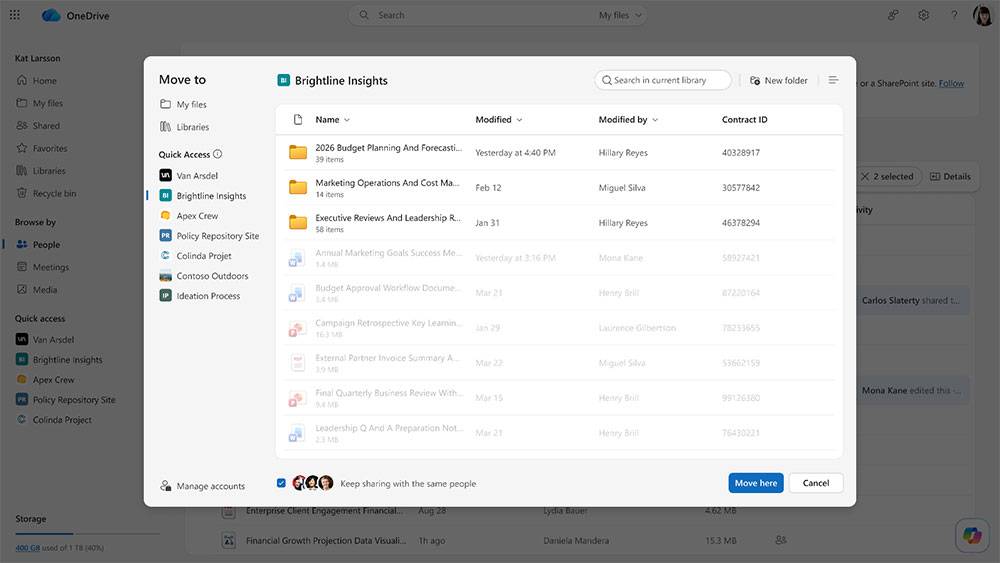This screenshot has width=1000, height=563.
Task: Open the help question mark icon
Action: pyautogui.click(x=954, y=15)
